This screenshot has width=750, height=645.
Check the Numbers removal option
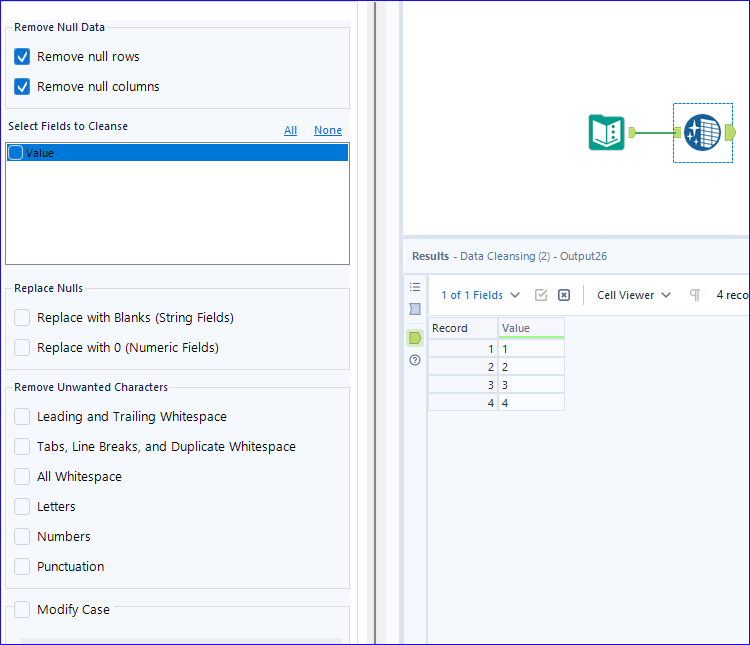pyautogui.click(x=22, y=536)
